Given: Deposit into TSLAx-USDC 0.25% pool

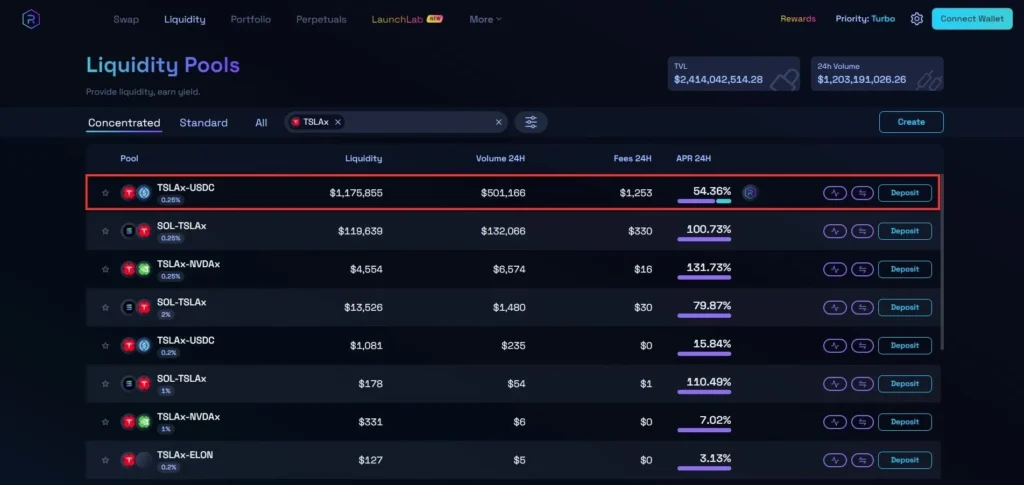Looking at the screenshot, I should [x=904, y=193].
